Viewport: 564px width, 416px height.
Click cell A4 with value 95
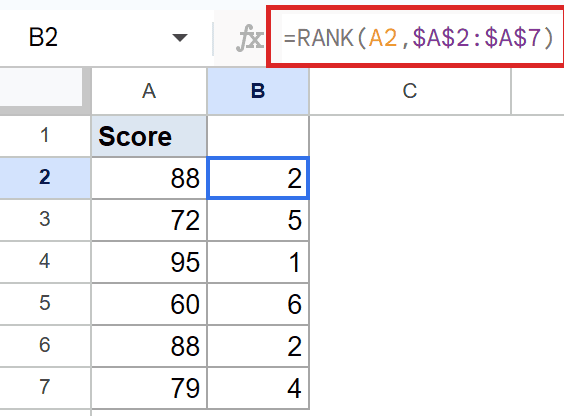click(149, 261)
